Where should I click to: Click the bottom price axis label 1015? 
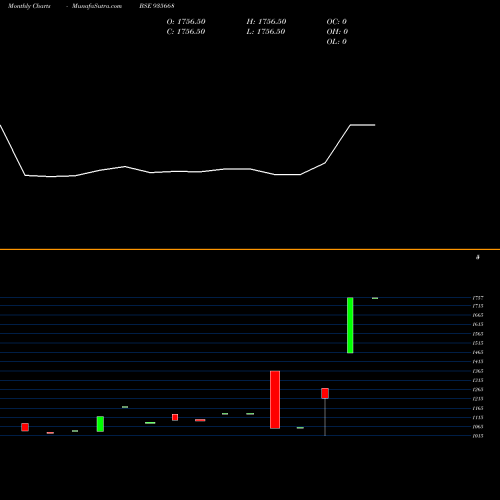pyautogui.click(x=478, y=436)
